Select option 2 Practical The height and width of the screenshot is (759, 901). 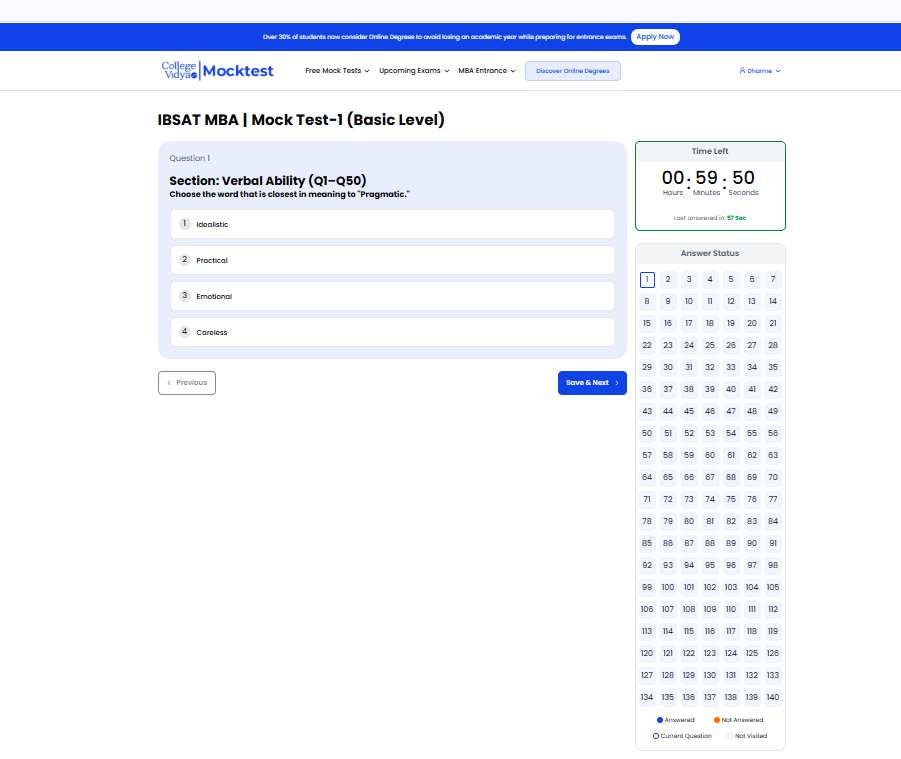(x=392, y=260)
